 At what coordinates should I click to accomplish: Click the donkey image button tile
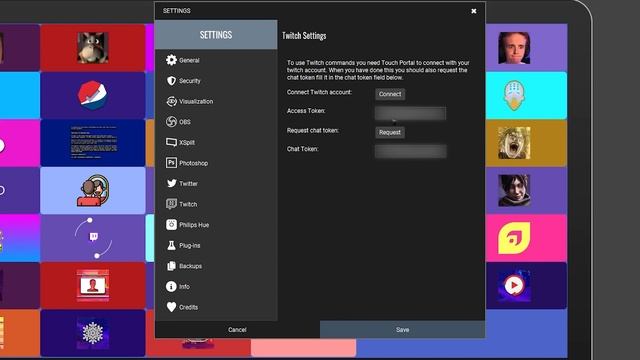pos(93,48)
